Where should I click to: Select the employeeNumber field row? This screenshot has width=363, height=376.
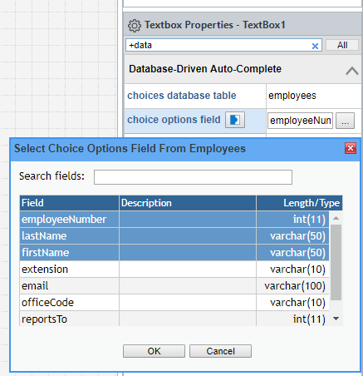tap(174, 219)
